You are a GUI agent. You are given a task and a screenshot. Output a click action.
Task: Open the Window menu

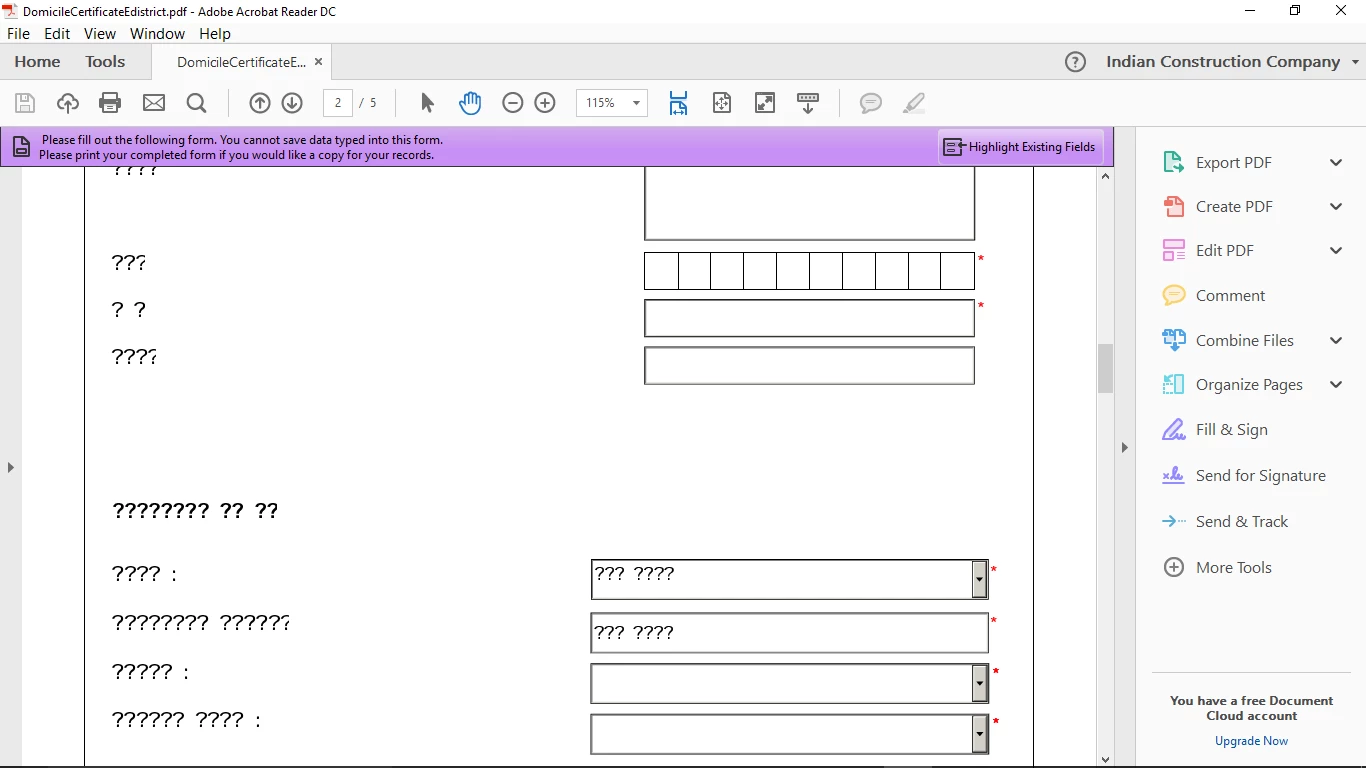click(157, 34)
